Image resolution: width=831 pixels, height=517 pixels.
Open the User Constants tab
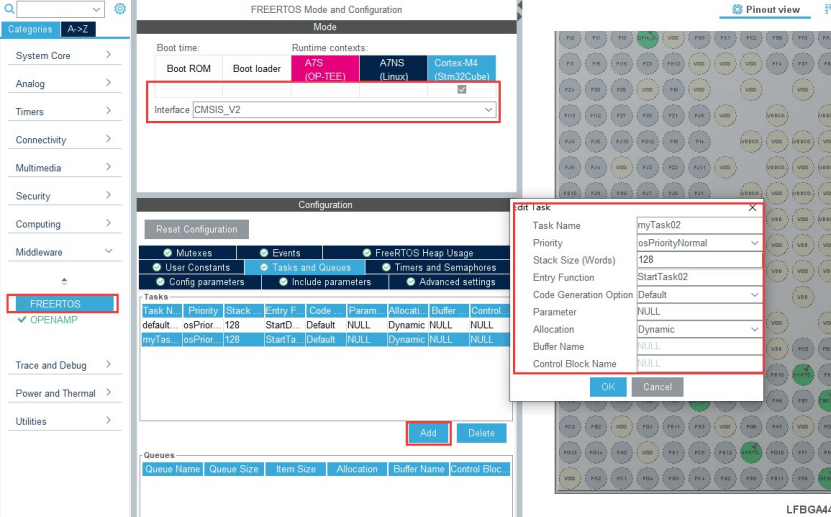click(x=191, y=268)
